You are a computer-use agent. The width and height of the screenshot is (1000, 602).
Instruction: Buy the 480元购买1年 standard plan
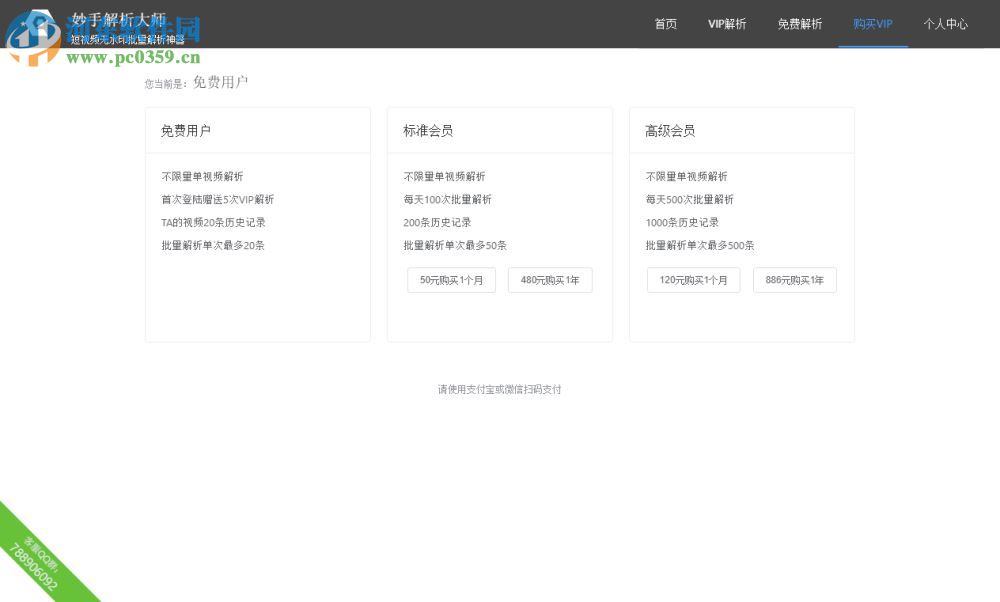[550, 280]
